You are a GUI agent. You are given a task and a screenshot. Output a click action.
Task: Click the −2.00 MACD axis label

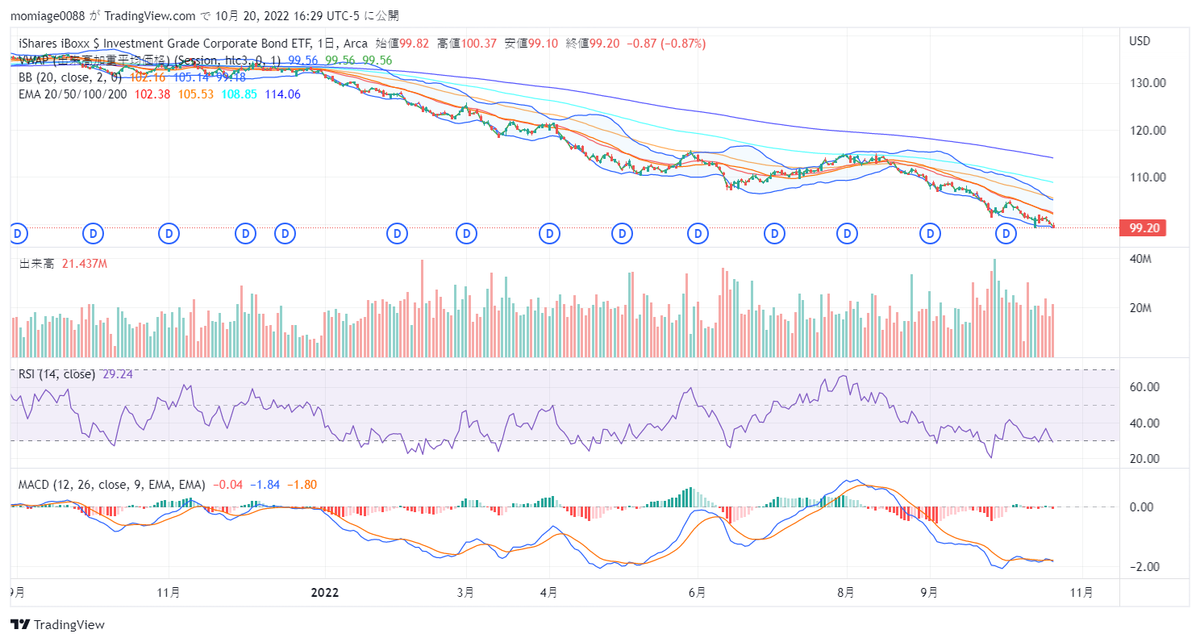[1143, 567]
